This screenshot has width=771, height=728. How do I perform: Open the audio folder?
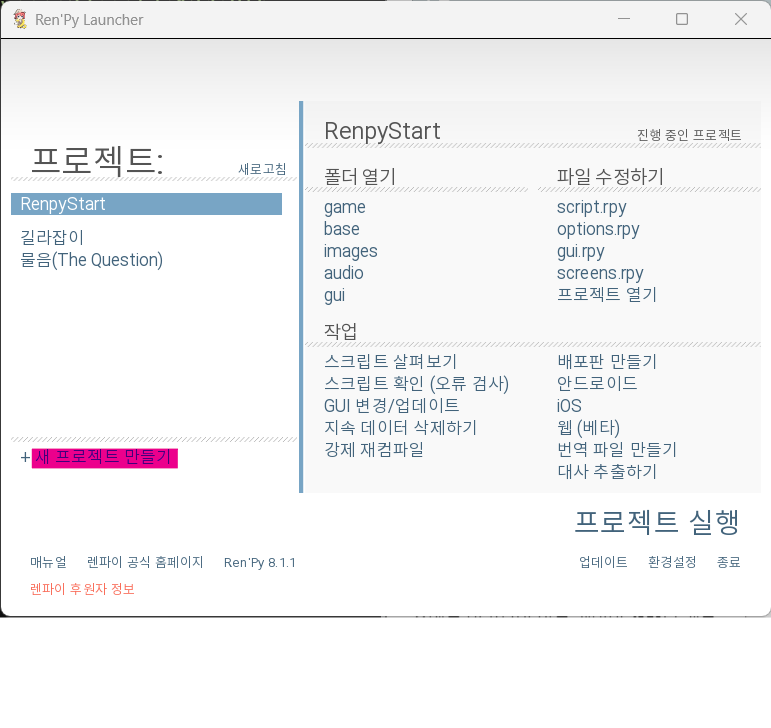(x=344, y=273)
